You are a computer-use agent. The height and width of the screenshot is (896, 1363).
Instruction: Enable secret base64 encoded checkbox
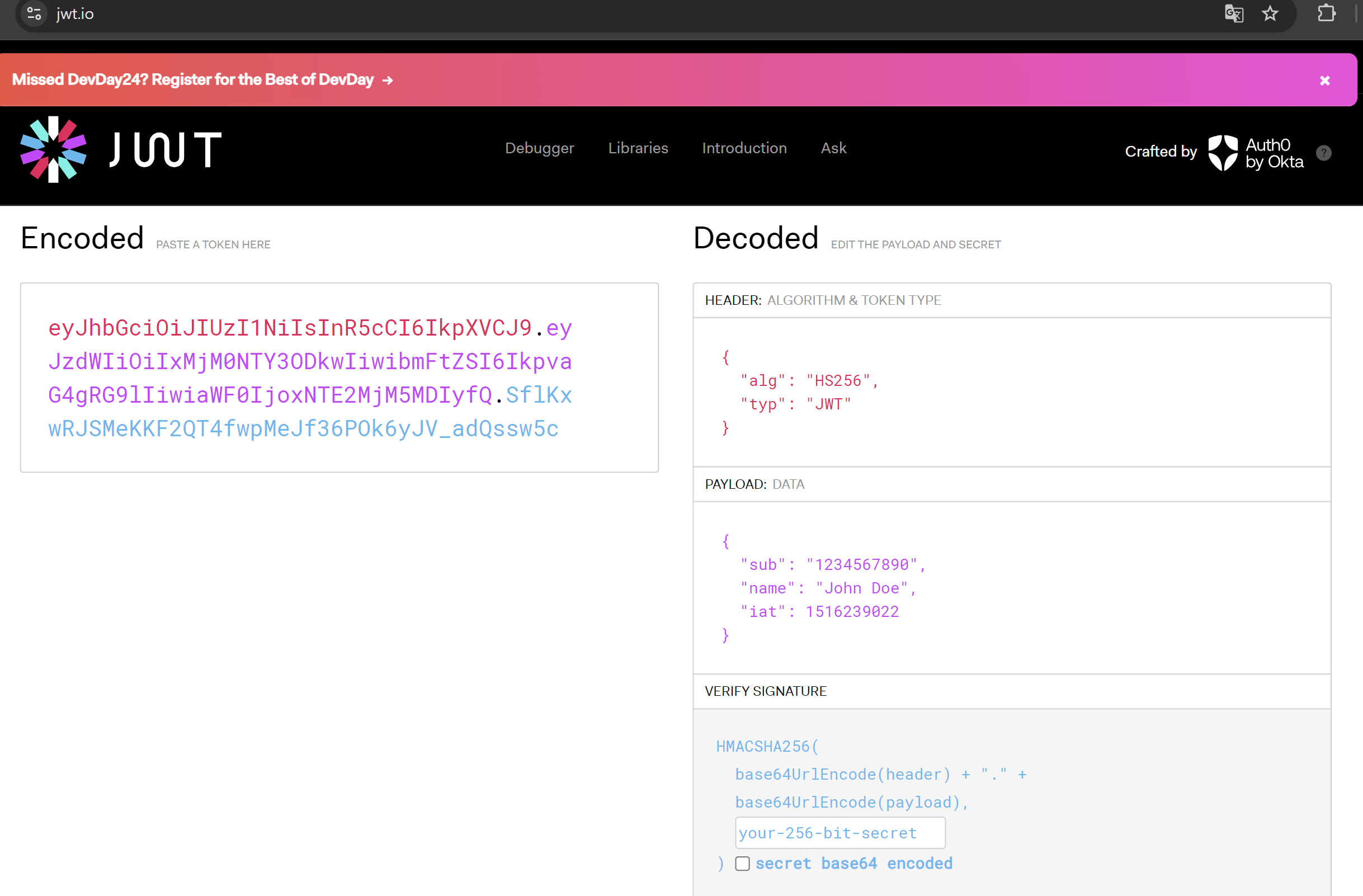point(742,864)
